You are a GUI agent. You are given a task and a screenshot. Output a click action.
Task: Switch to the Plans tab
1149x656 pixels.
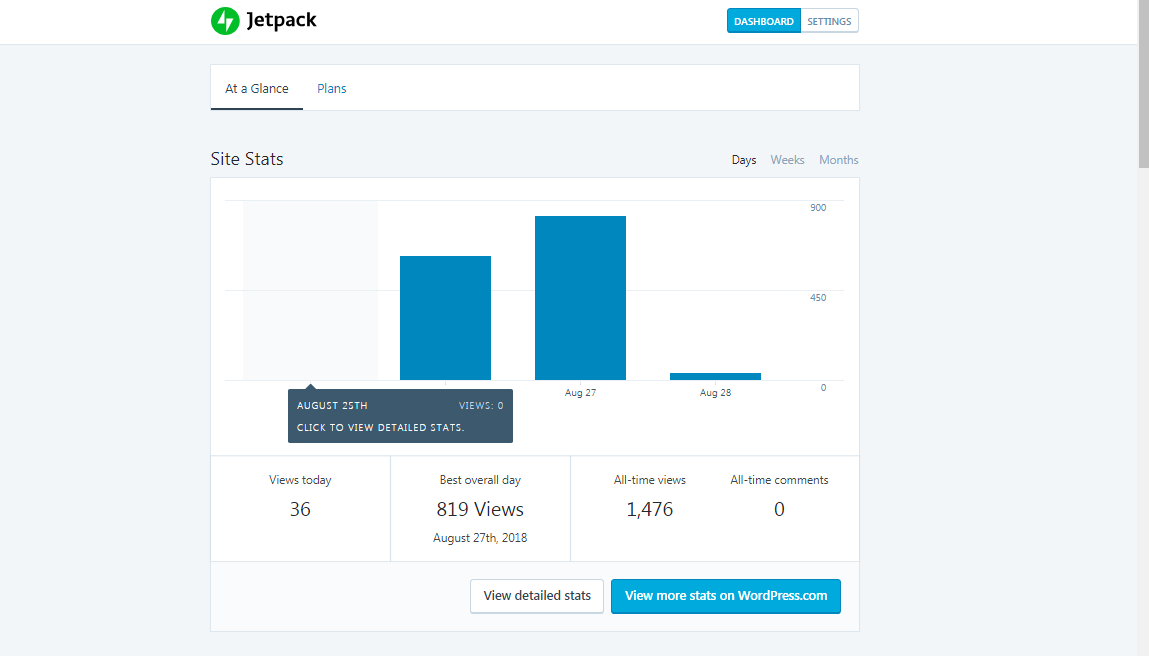pos(331,88)
